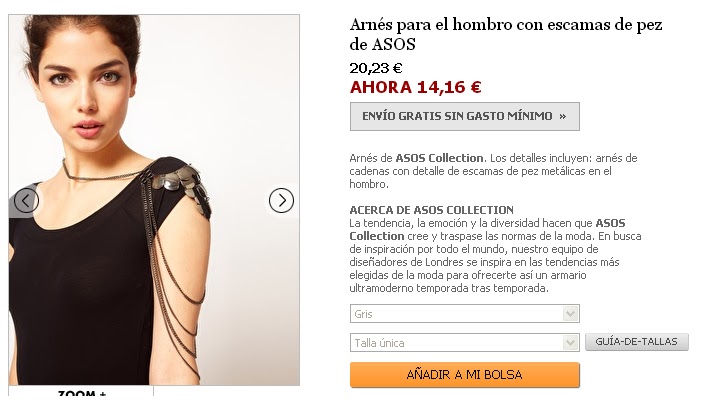
Task: Click the product title Arnés para el hombro
Action: click(x=506, y=34)
